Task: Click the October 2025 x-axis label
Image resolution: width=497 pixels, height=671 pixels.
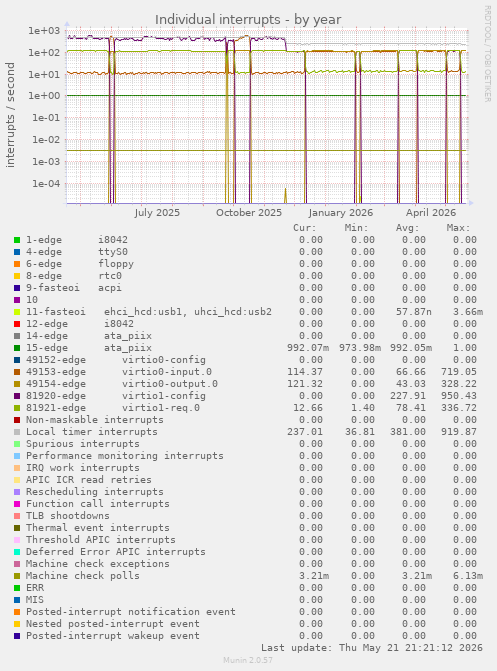Action: (x=249, y=213)
